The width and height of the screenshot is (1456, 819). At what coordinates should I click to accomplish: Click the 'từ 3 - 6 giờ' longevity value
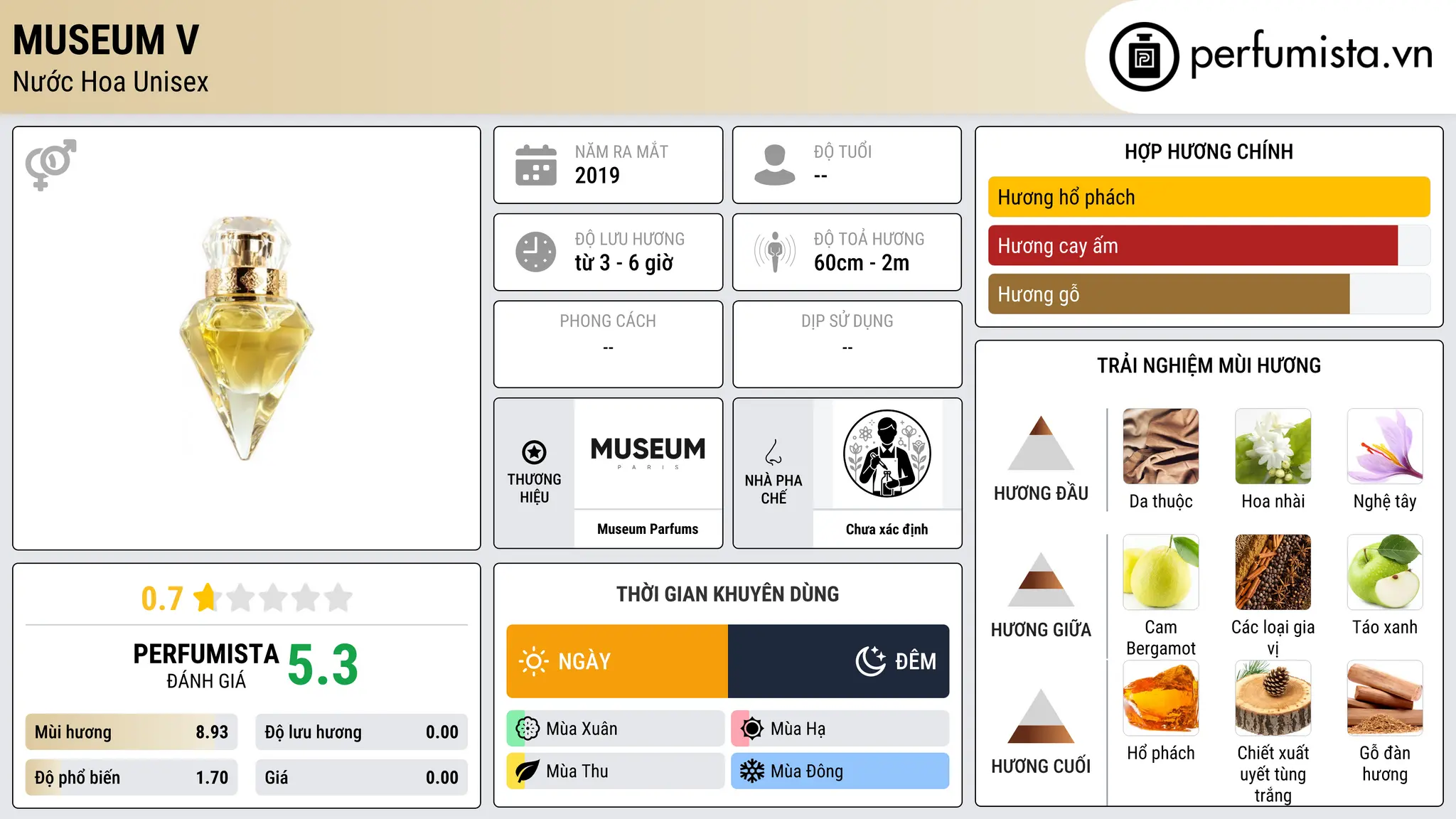click(624, 263)
